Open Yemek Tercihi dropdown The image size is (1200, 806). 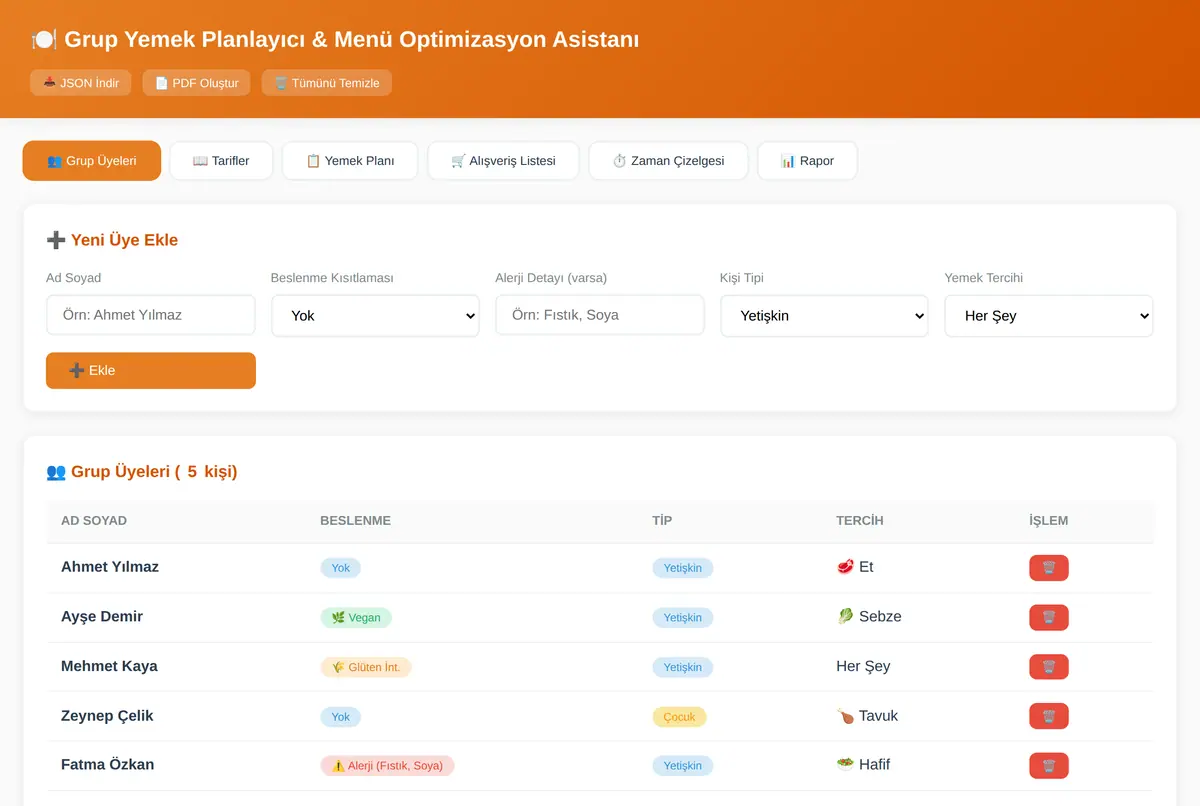(1049, 315)
